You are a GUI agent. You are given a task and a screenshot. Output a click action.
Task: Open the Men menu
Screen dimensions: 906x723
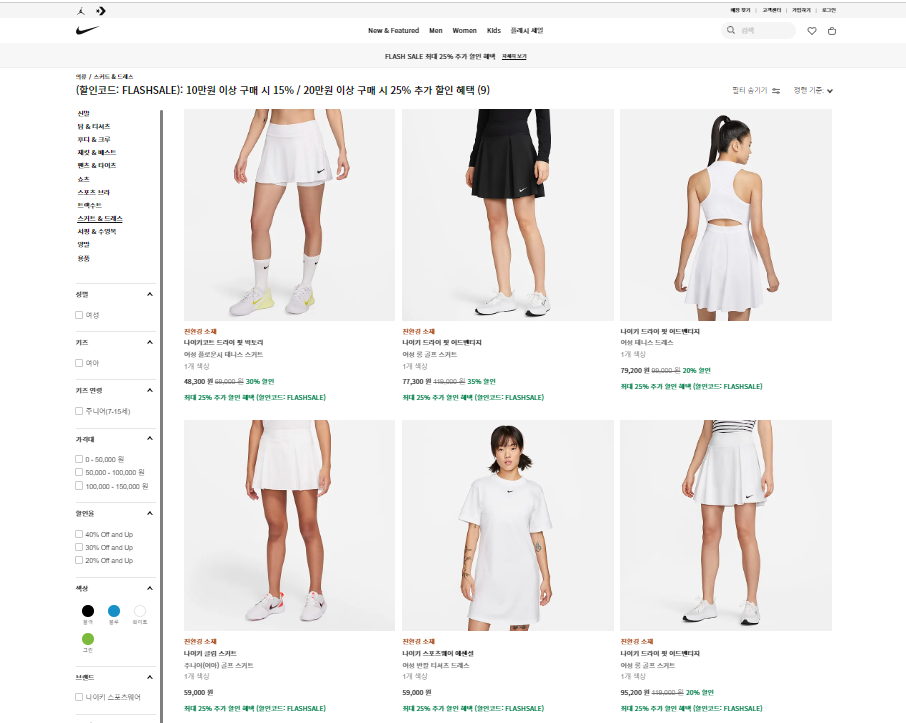click(436, 31)
